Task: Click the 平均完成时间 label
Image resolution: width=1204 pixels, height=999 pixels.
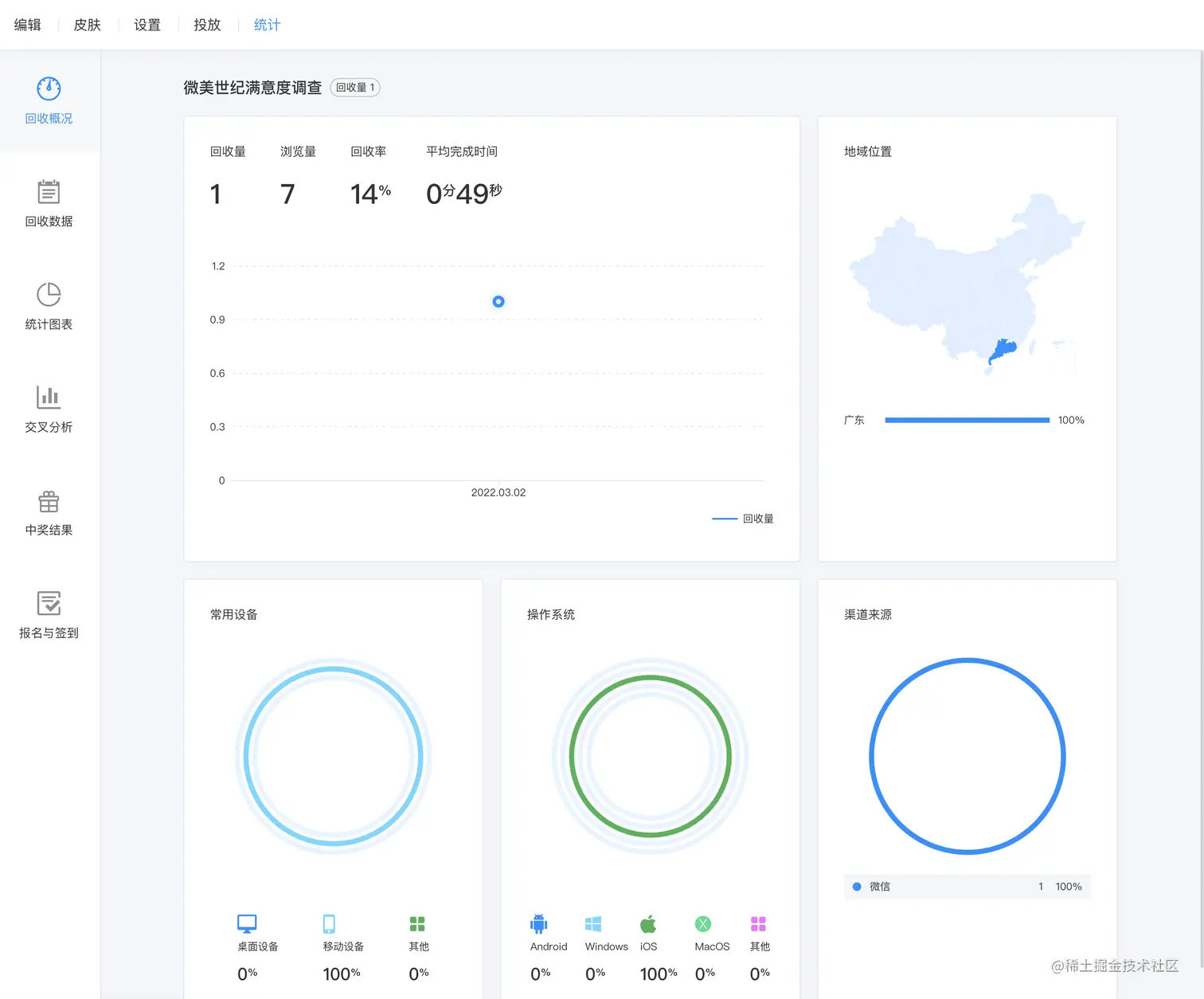Action: coord(462,151)
